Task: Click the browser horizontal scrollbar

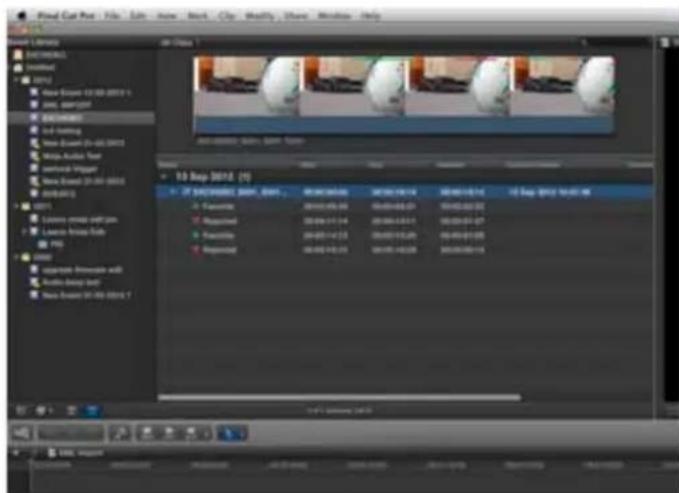Action: point(340,397)
